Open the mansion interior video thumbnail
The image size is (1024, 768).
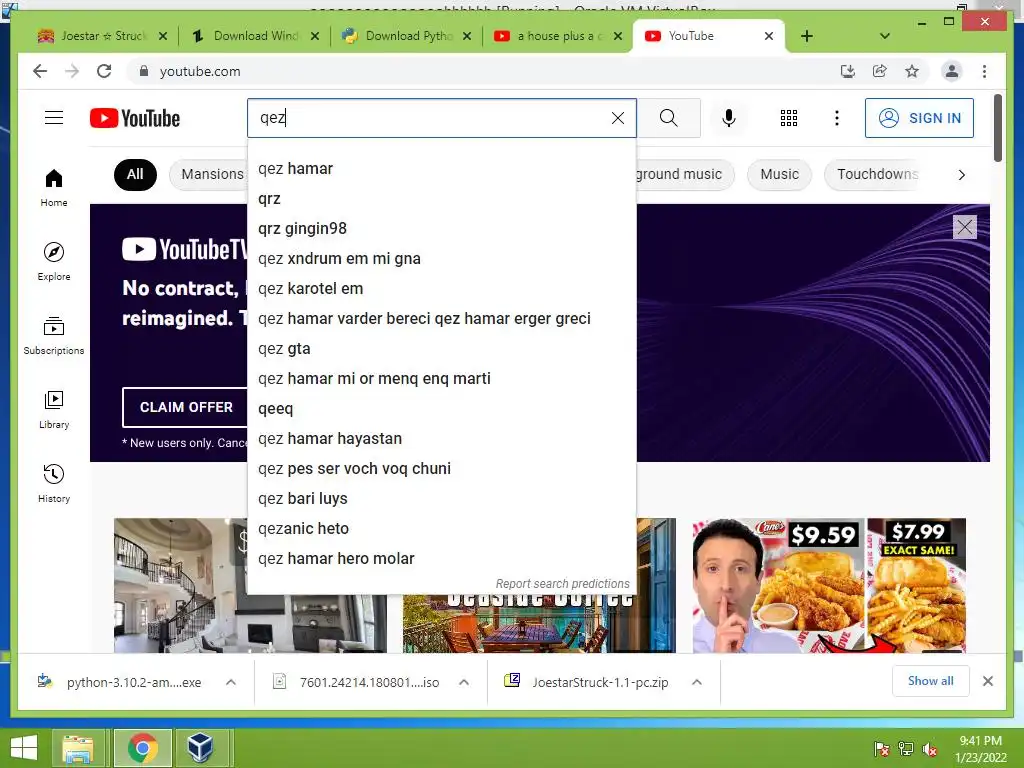[x=250, y=585]
